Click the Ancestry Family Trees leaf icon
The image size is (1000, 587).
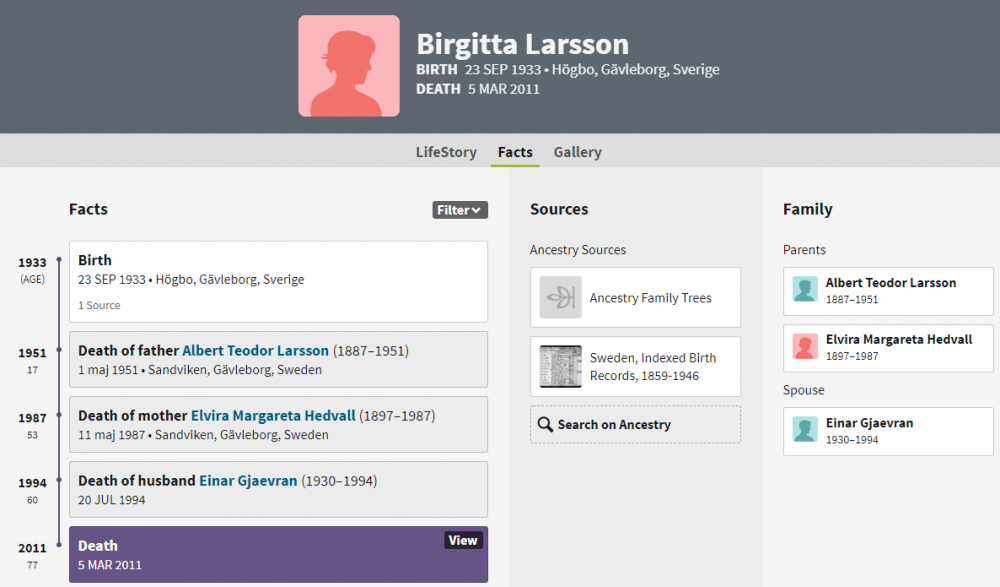(x=561, y=297)
